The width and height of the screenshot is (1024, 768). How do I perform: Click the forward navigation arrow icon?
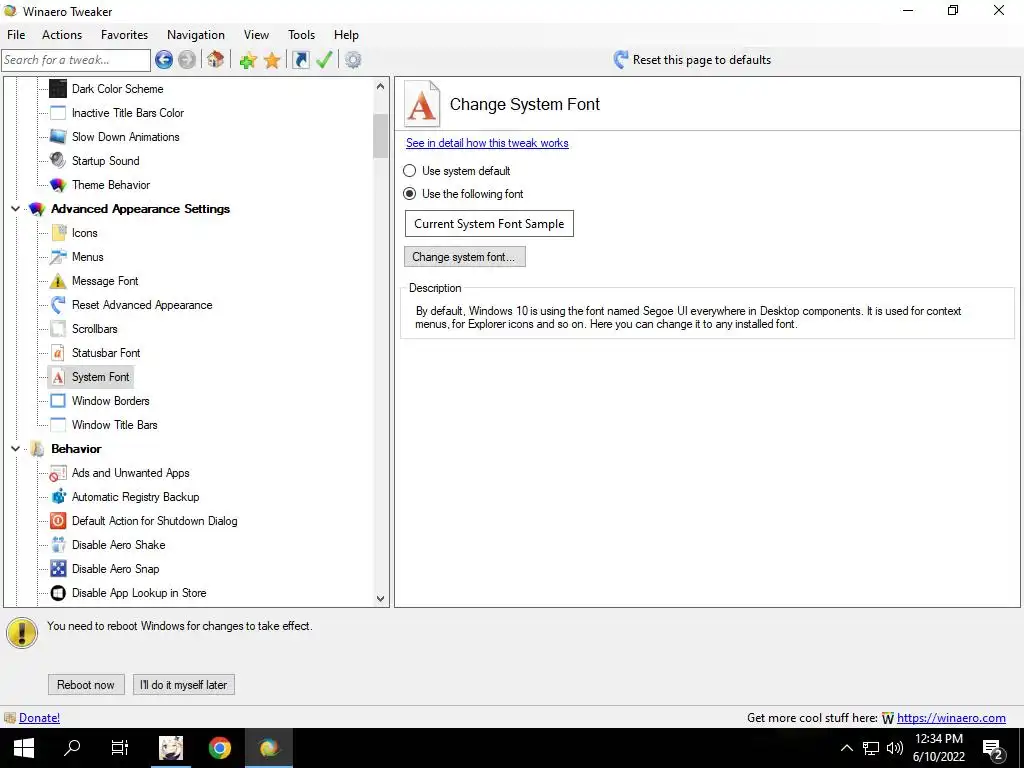click(187, 60)
